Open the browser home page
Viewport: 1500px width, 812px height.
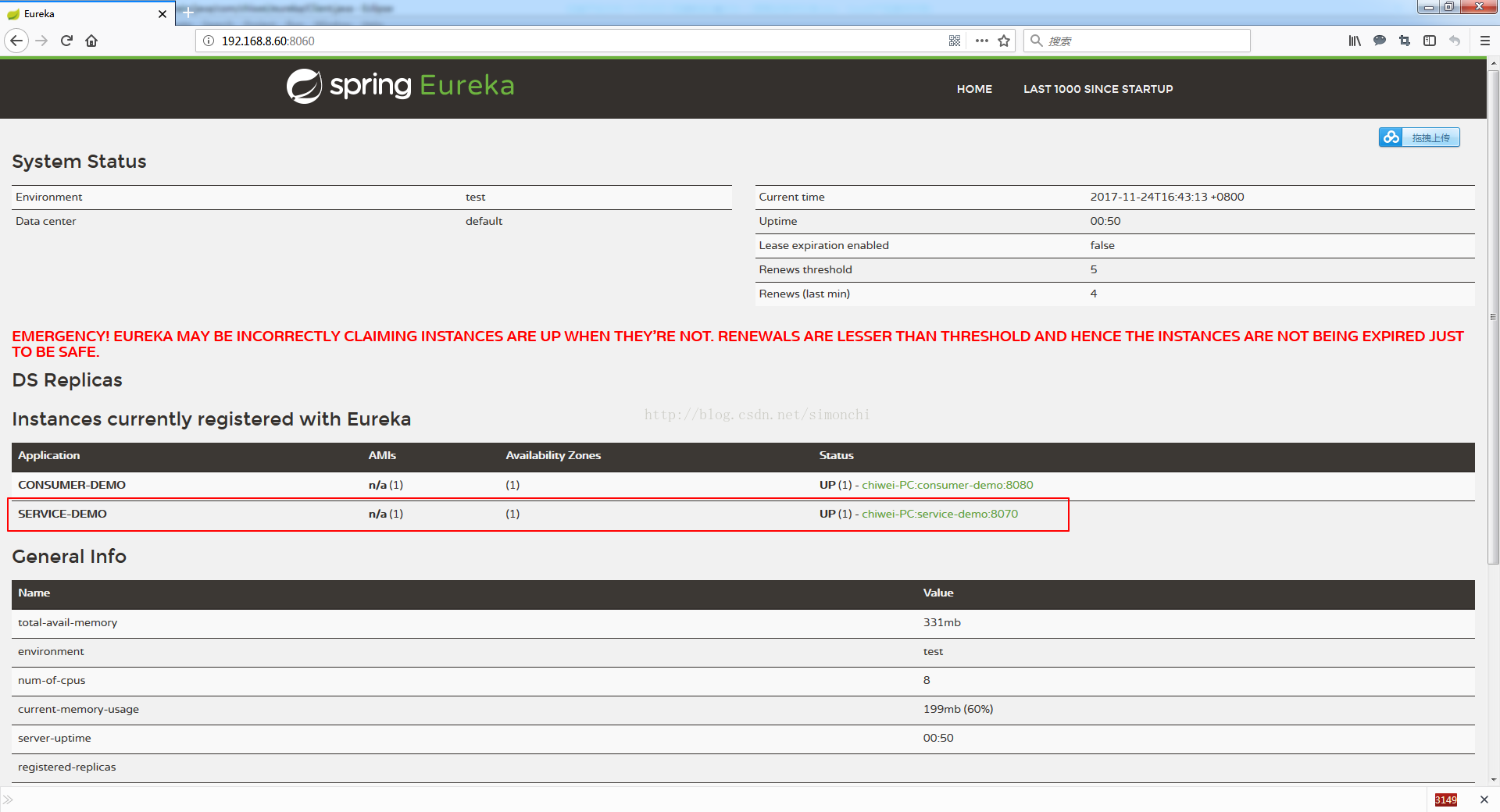[91, 41]
